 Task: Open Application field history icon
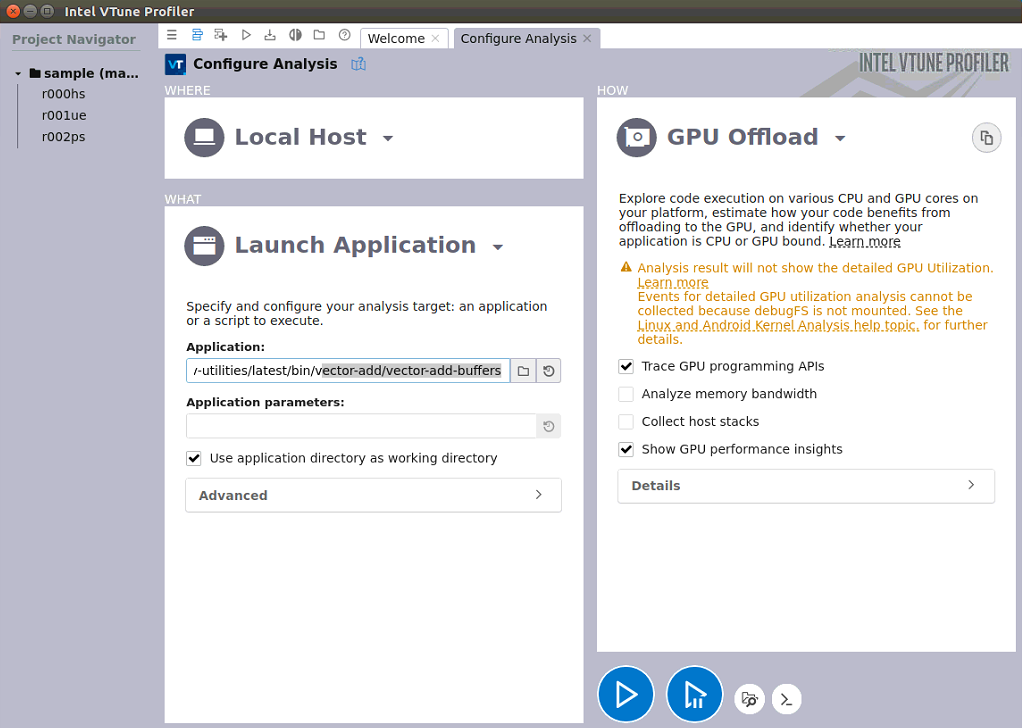point(549,371)
